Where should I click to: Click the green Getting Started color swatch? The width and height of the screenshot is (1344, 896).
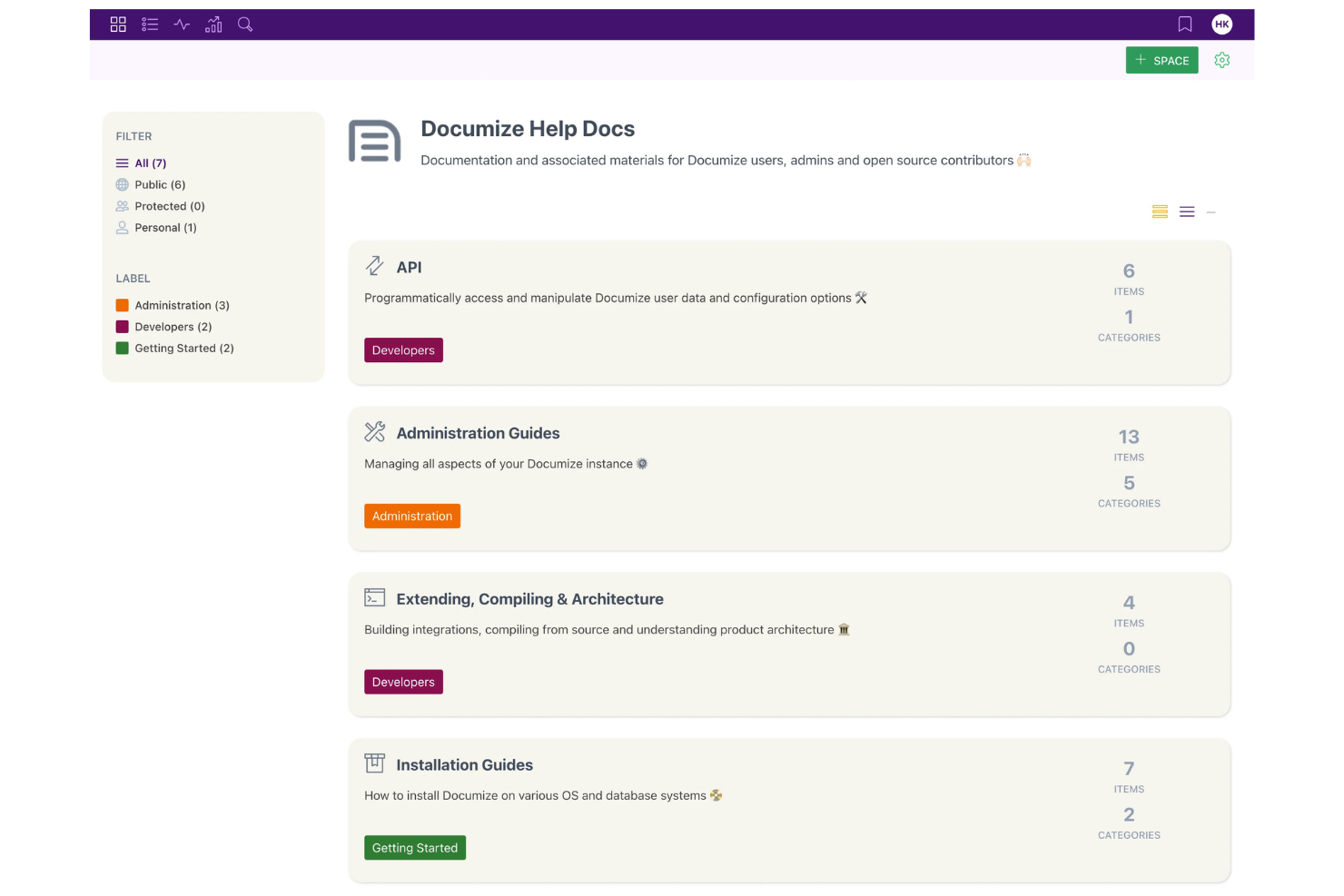(122, 349)
